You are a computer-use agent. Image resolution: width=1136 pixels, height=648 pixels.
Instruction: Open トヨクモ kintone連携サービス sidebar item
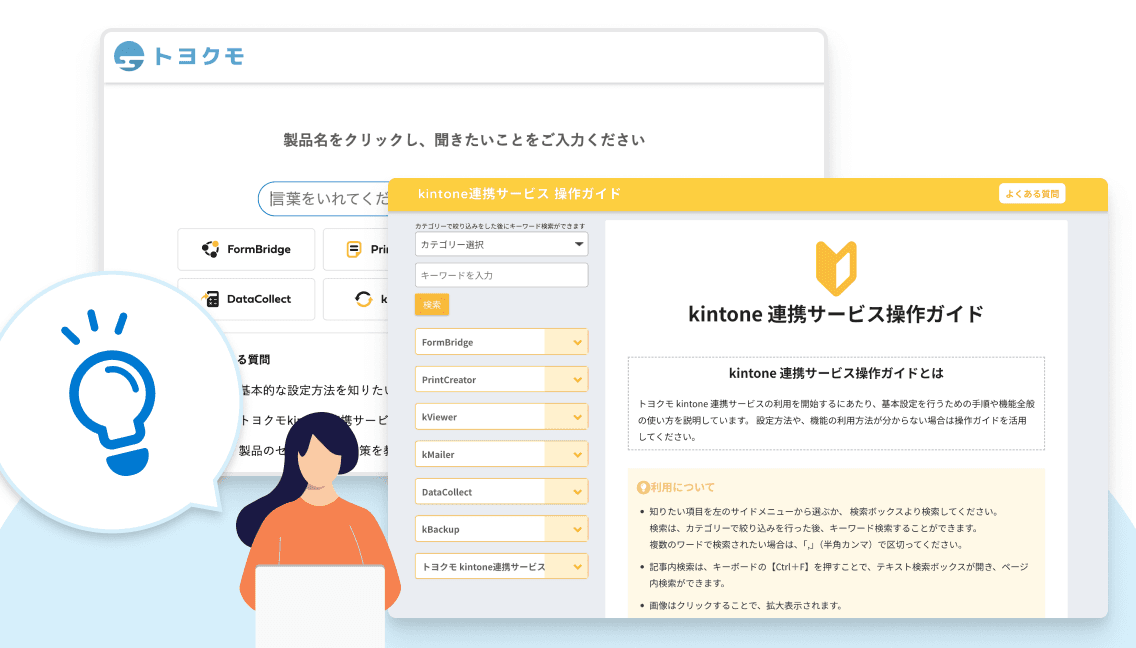tap(482, 567)
